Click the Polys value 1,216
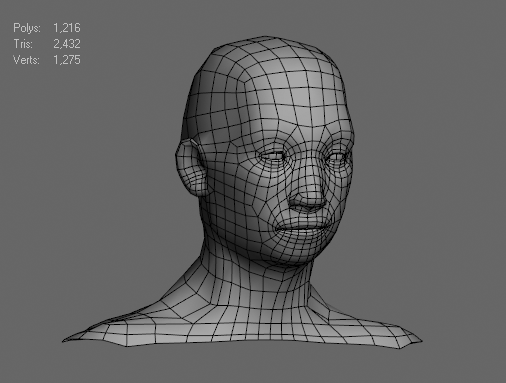 coord(67,28)
